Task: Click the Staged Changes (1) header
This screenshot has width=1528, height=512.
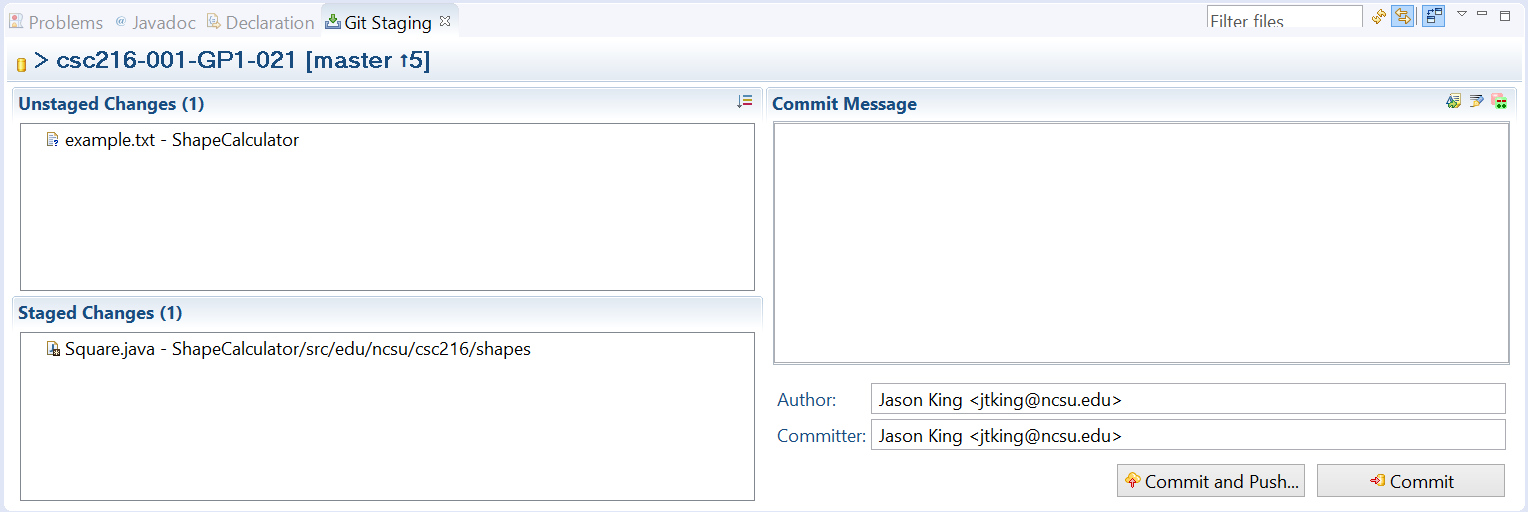Action: pos(100,312)
